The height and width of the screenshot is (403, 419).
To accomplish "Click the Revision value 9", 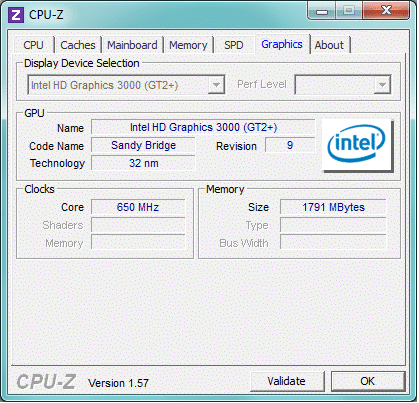I will click(290, 145).
